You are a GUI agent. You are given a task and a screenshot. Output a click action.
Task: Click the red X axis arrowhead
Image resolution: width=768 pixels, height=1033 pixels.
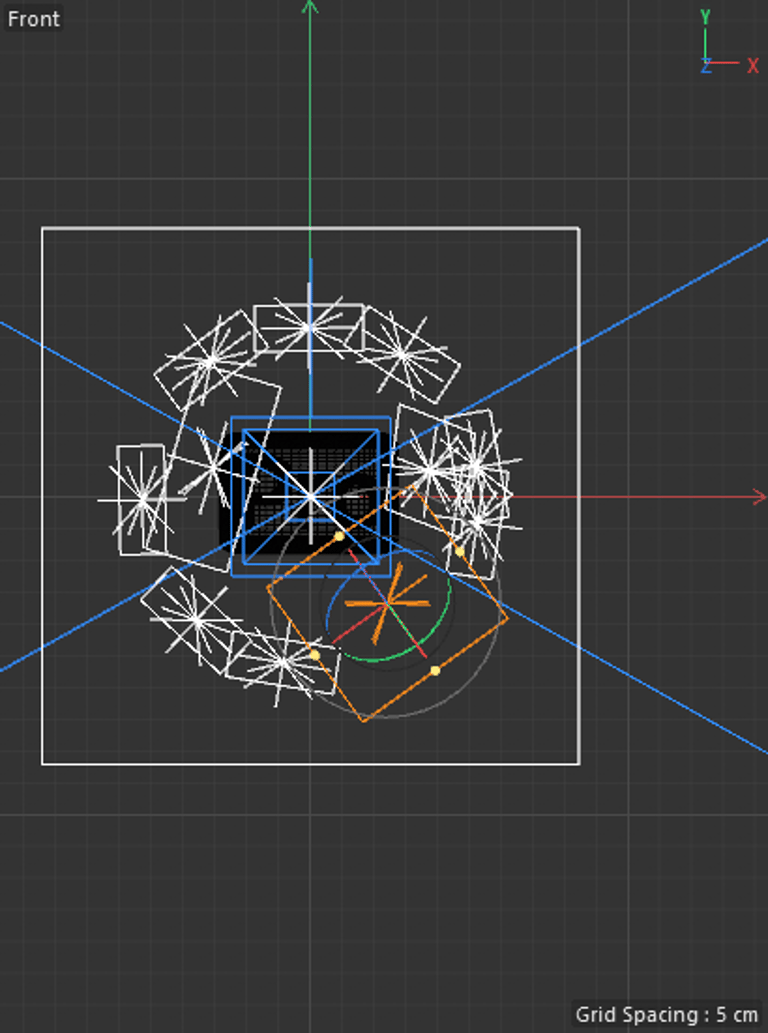click(759, 497)
